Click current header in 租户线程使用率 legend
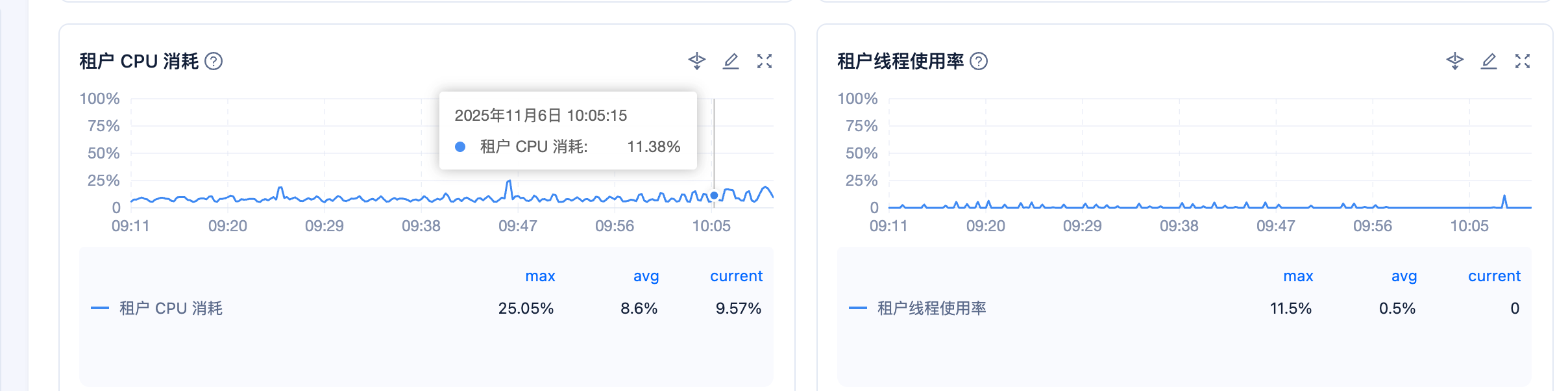 [x=1494, y=276]
